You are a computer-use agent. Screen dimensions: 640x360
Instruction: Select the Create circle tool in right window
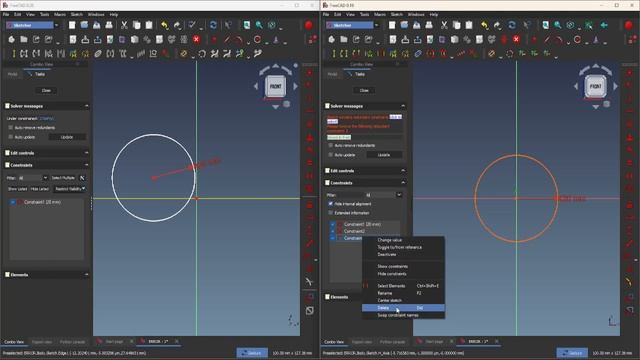point(577,40)
